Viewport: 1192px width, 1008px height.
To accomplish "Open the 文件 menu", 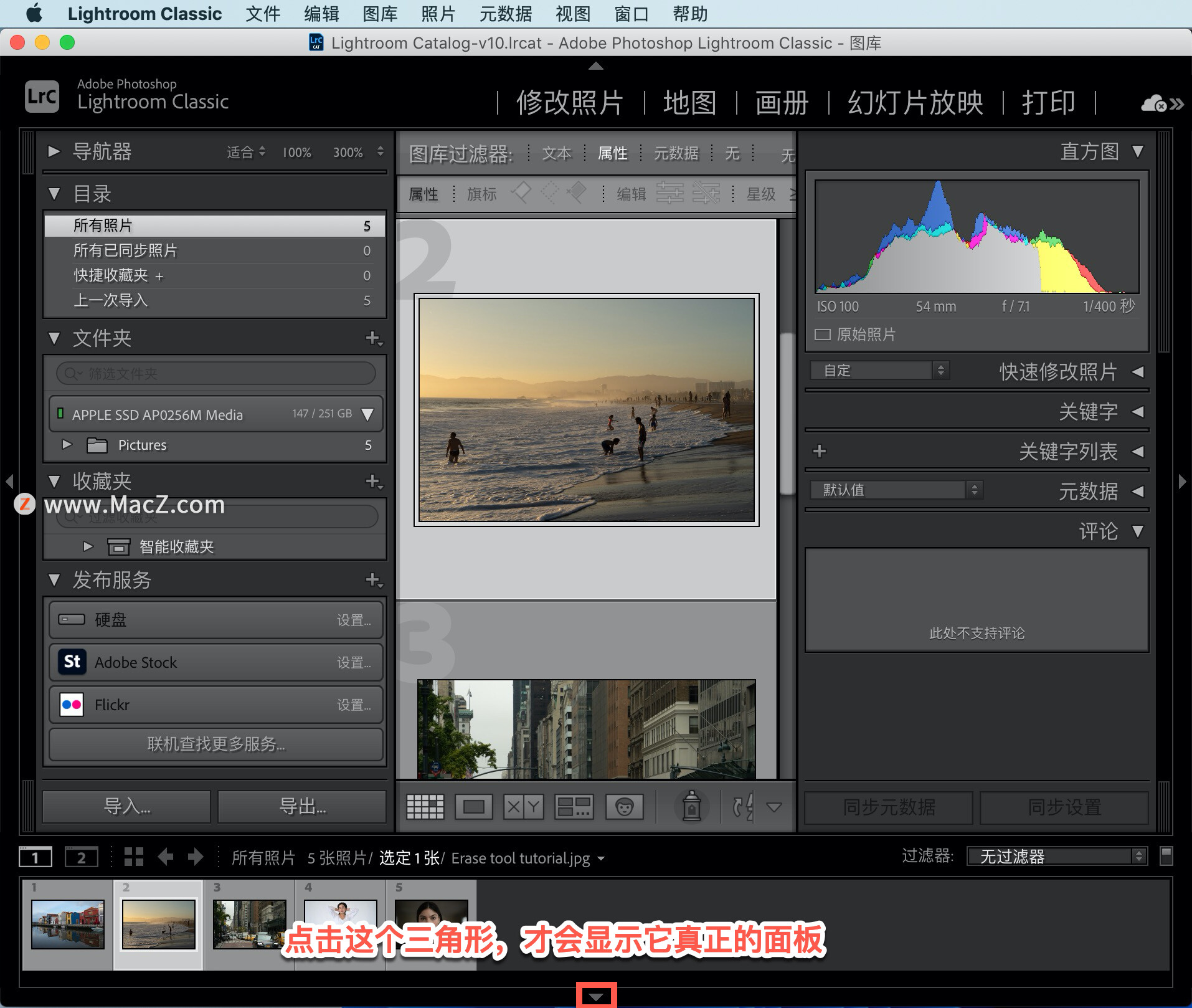I will click(x=263, y=14).
